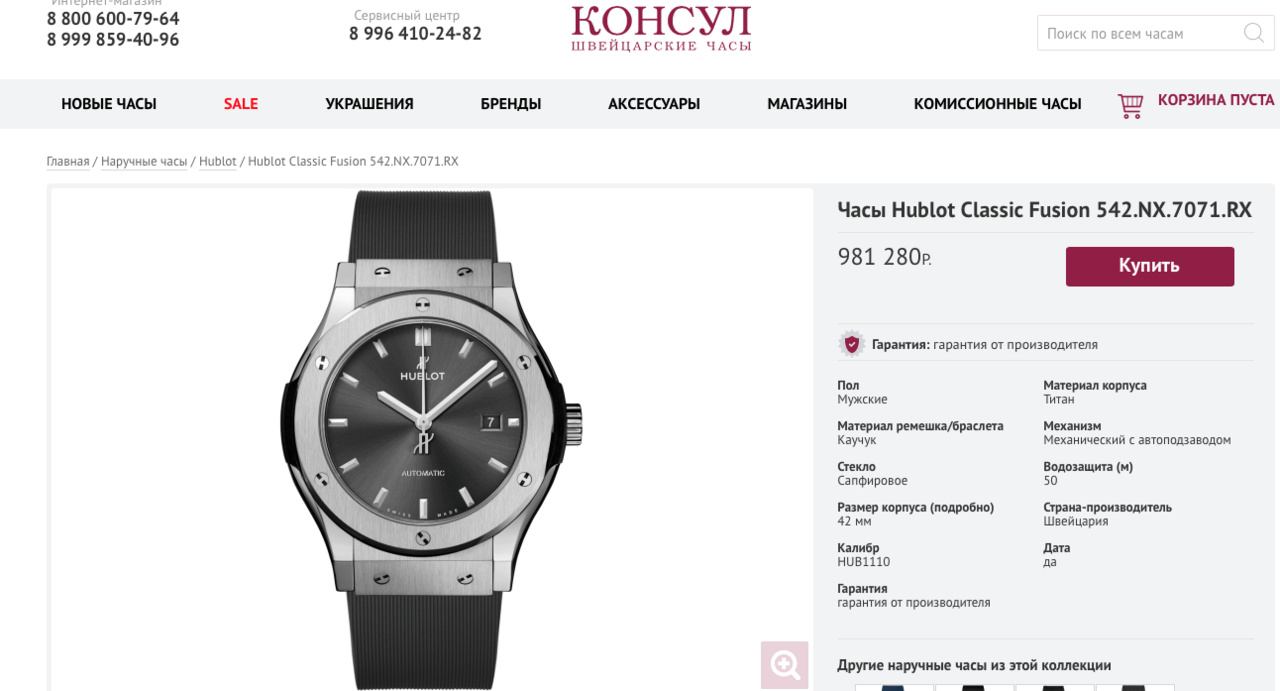The image size is (1280, 691).
Task: Buy the watch with Купить button
Action: [1150, 266]
